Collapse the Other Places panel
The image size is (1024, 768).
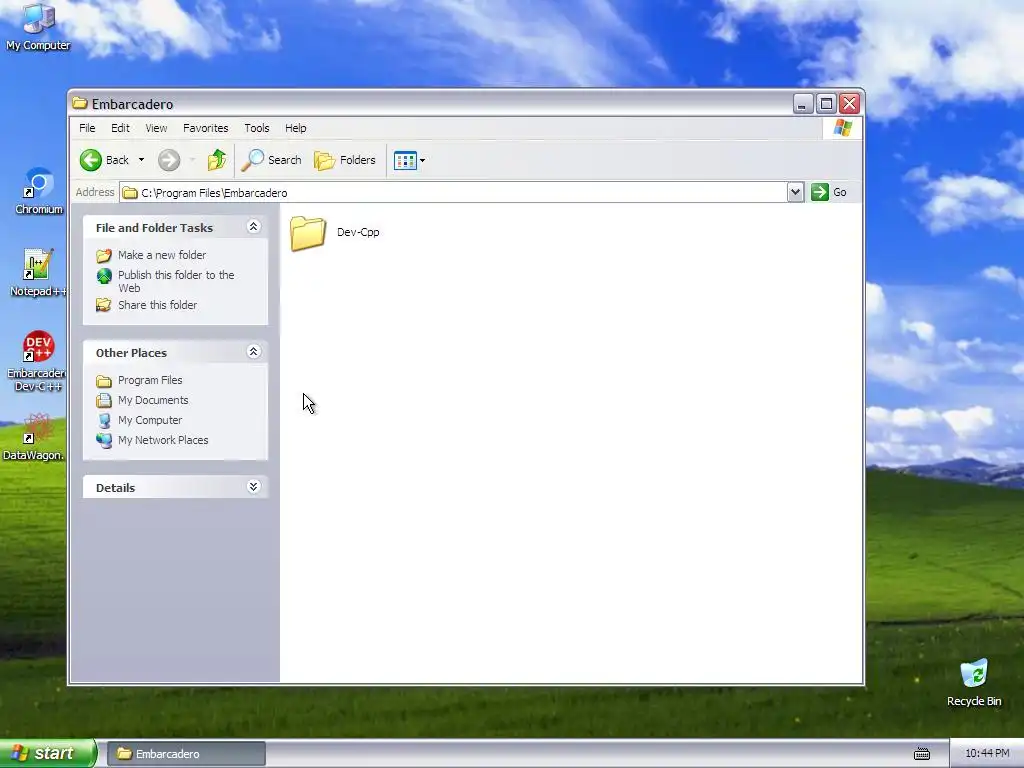253,352
